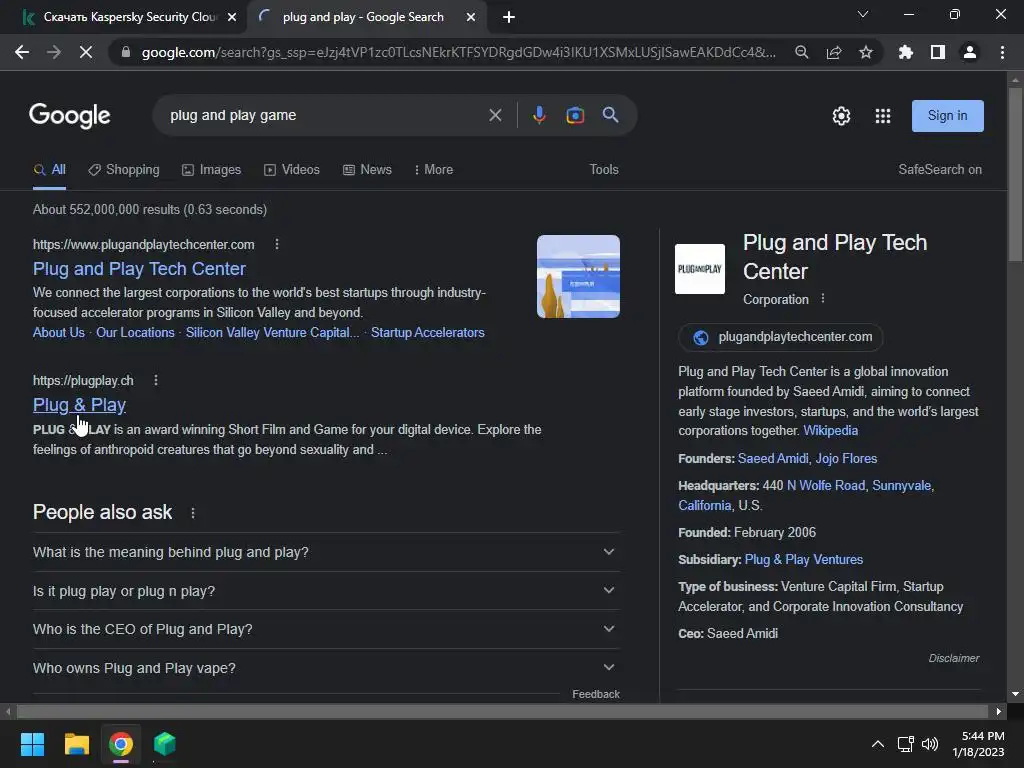Open the zoom magnifier in address bar
This screenshot has width=1024, height=768.
(x=801, y=52)
